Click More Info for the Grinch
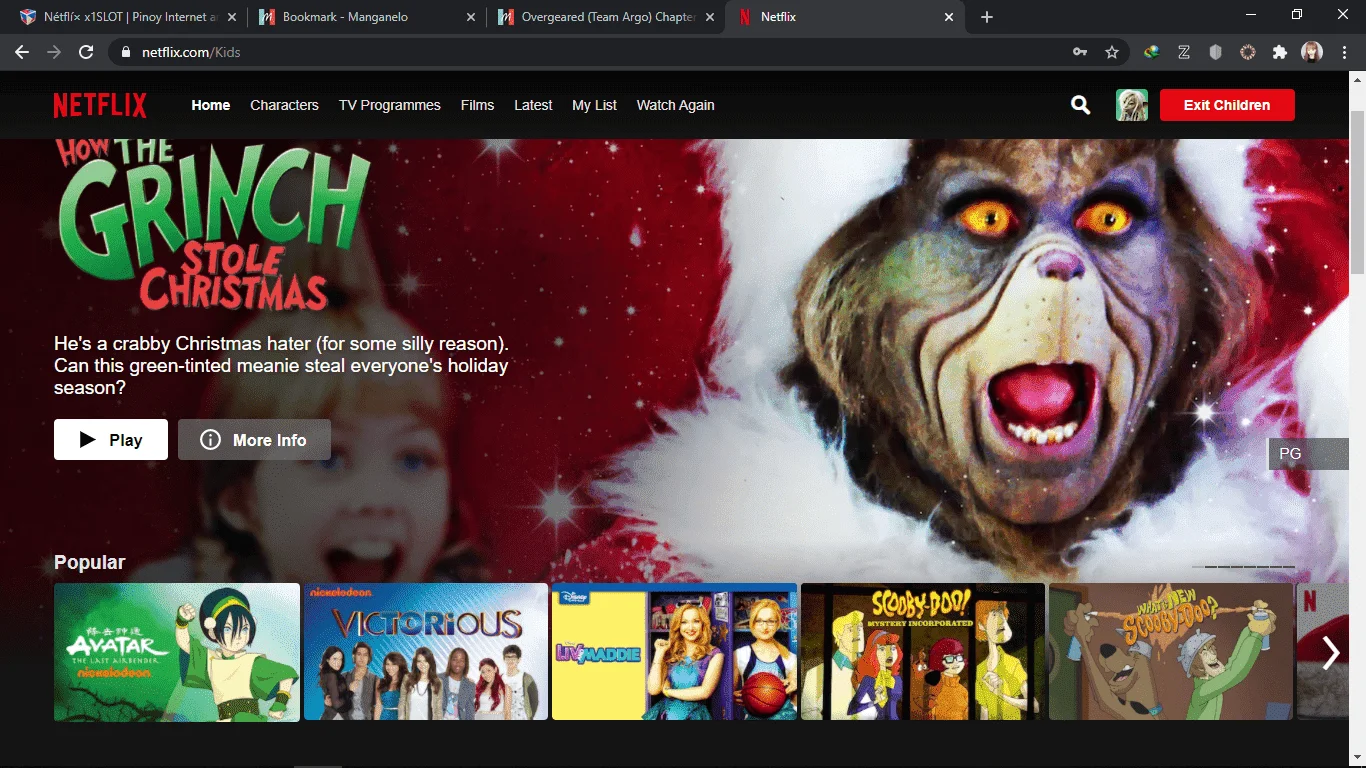This screenshot has height=768, width=1366. click(x=254, y=440)
